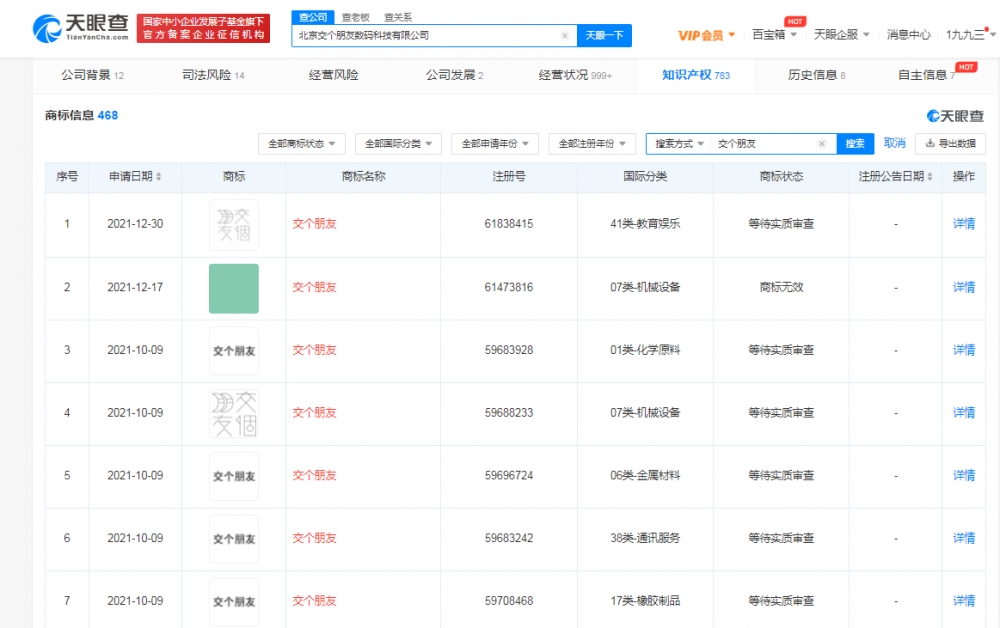
Task: Open the stylized trademark thumbnail in row 4
Action: [234, 413]
